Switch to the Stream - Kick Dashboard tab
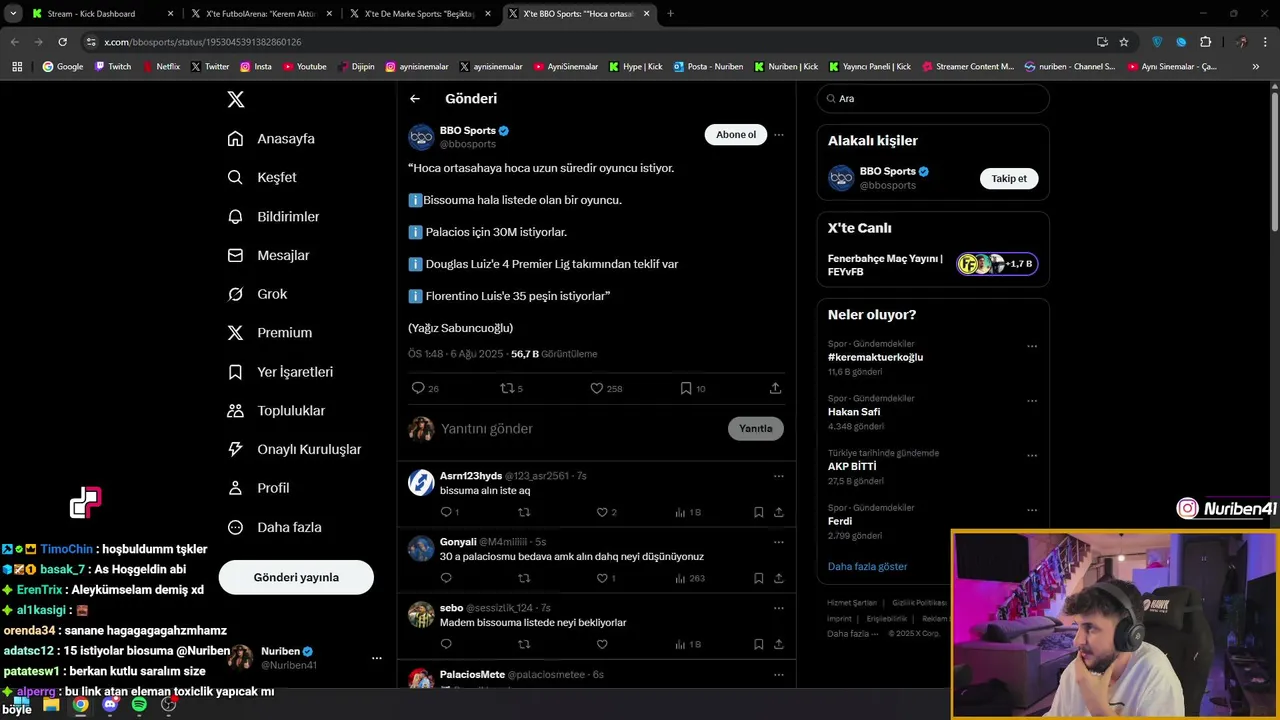 (x=102, y=14)
